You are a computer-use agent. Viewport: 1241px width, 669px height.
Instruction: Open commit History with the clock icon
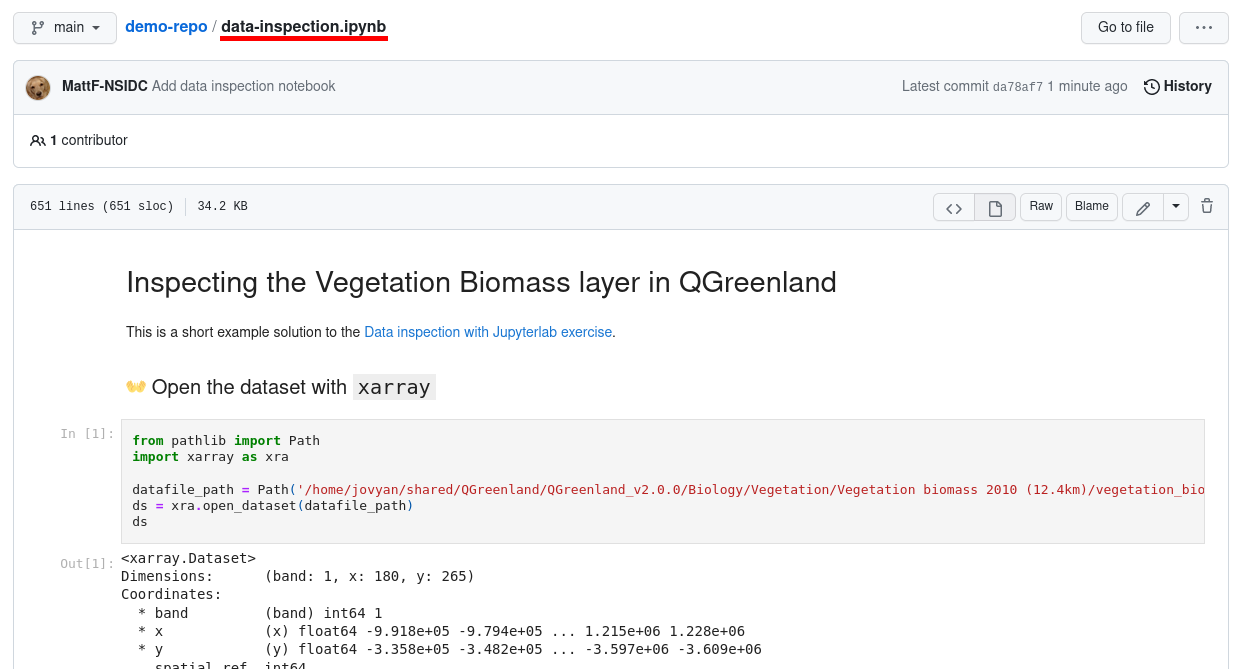[1152, 87]
